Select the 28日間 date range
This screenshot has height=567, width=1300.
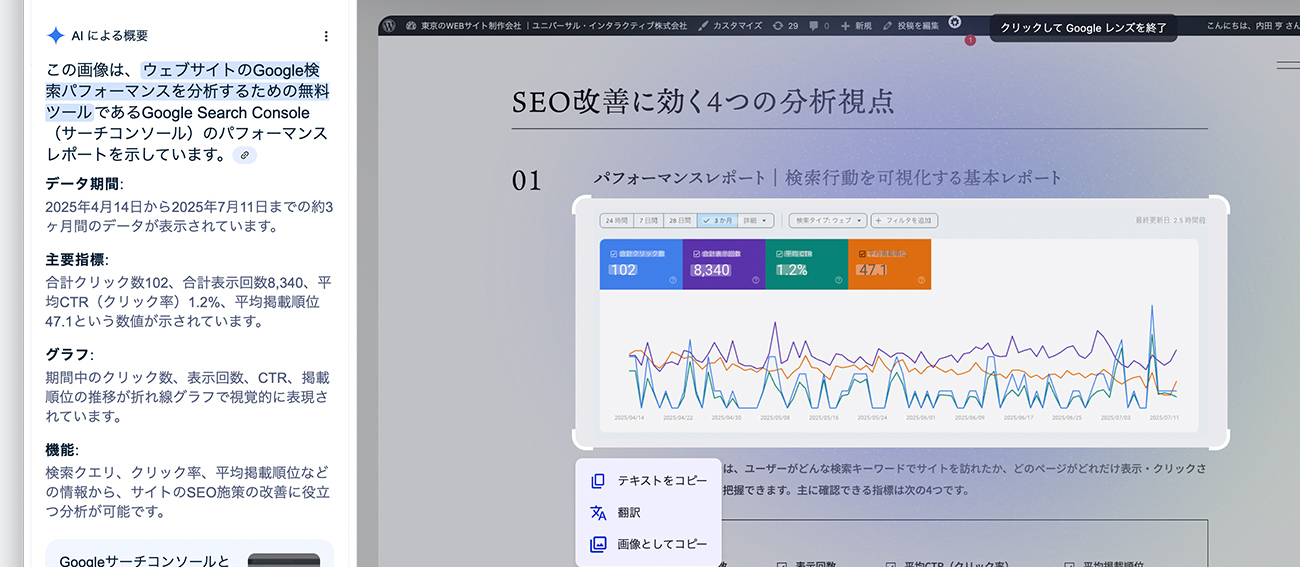coord(680,220)
